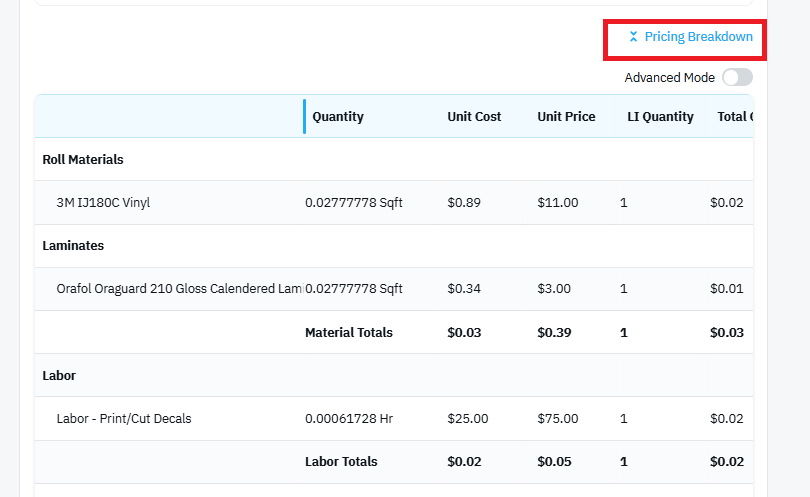Click the Quantity column header
This screenshot has height=497, width=810.
[338, 117]
